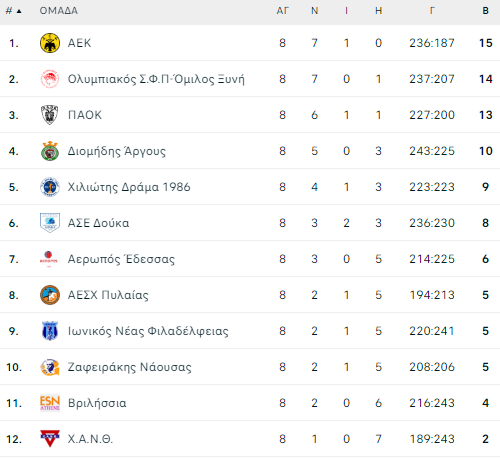Click the Olympiacos red crest icon

pyautogui.click(x=50, y=79)
